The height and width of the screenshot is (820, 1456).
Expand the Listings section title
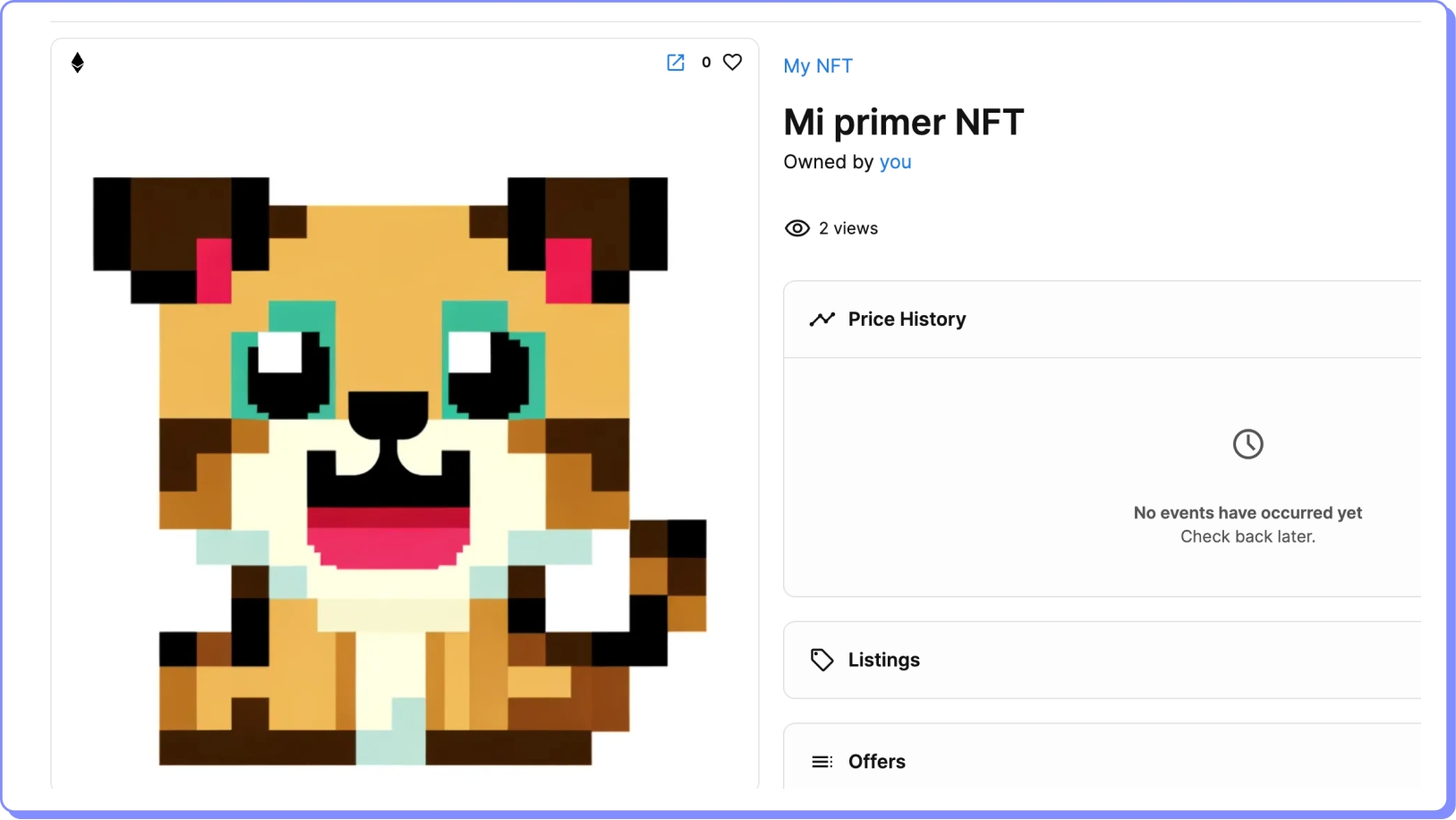point(883,660)
